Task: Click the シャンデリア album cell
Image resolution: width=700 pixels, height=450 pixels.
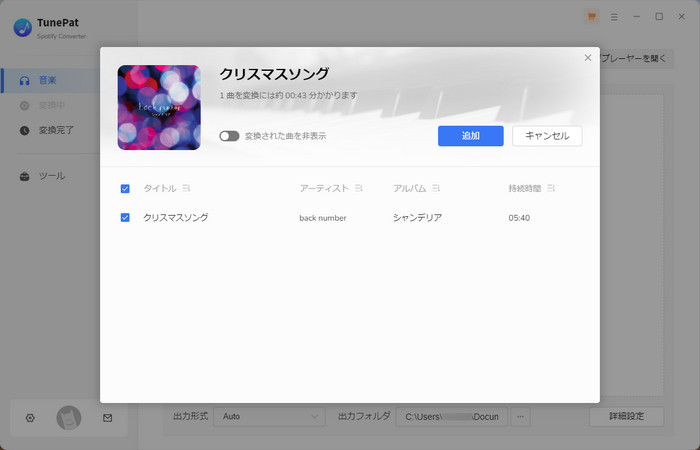Action: point(417,218)
